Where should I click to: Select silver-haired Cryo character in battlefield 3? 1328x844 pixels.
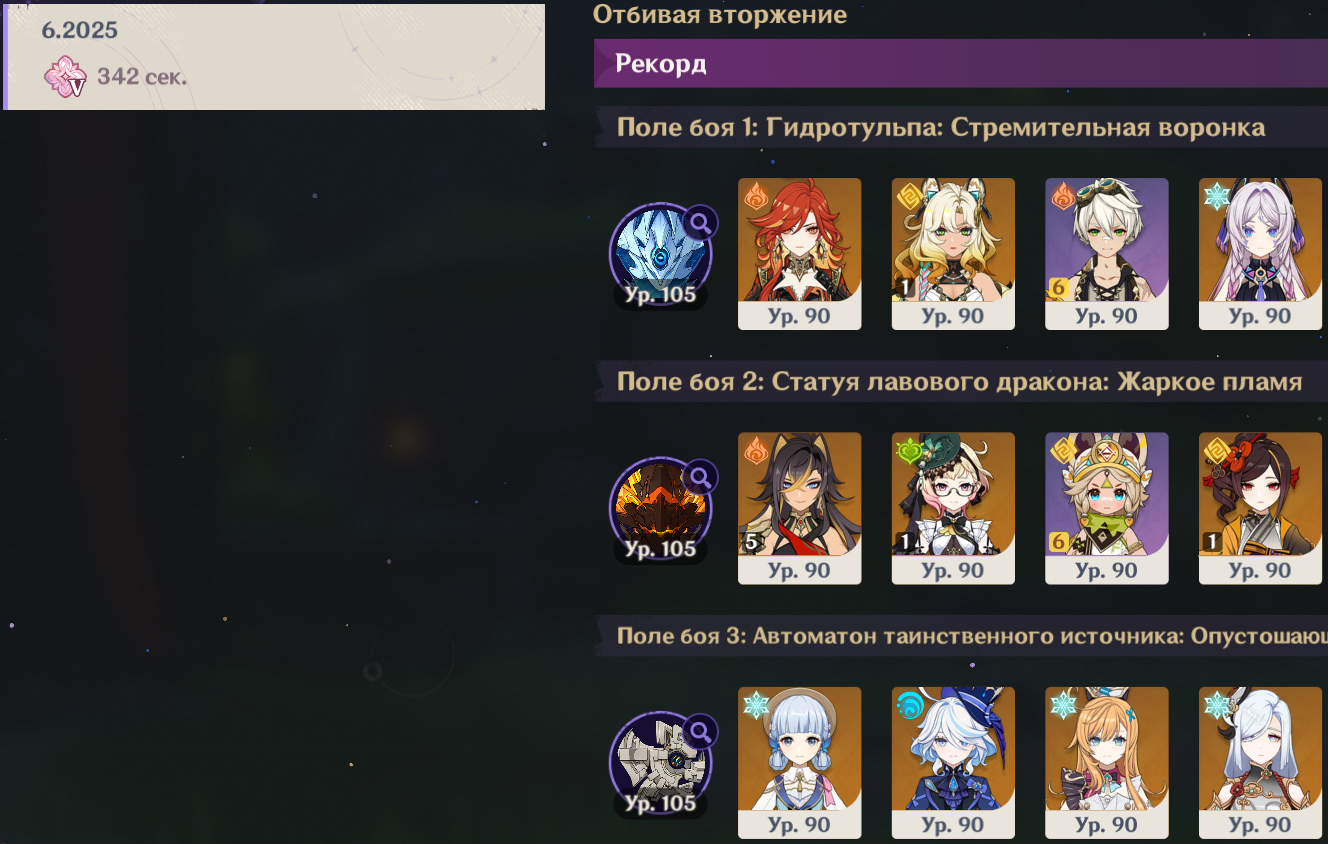tap(1260, 762)
